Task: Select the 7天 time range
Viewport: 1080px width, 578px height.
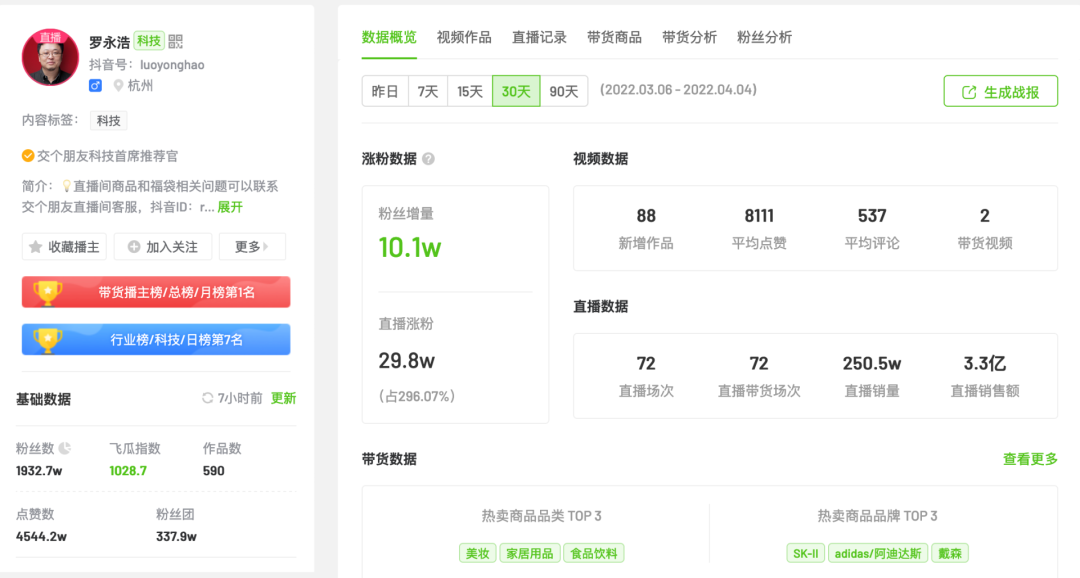Action: [428, 91]
